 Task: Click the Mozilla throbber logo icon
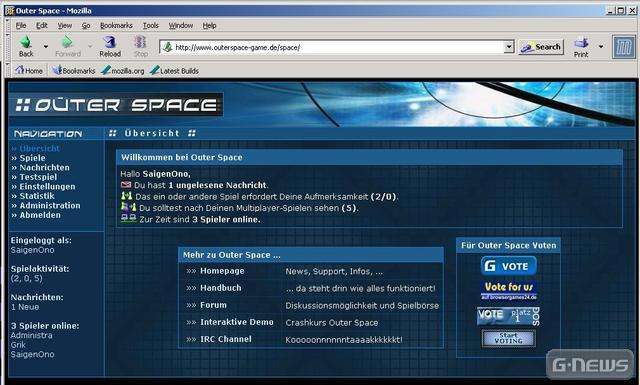coord(624,47)
